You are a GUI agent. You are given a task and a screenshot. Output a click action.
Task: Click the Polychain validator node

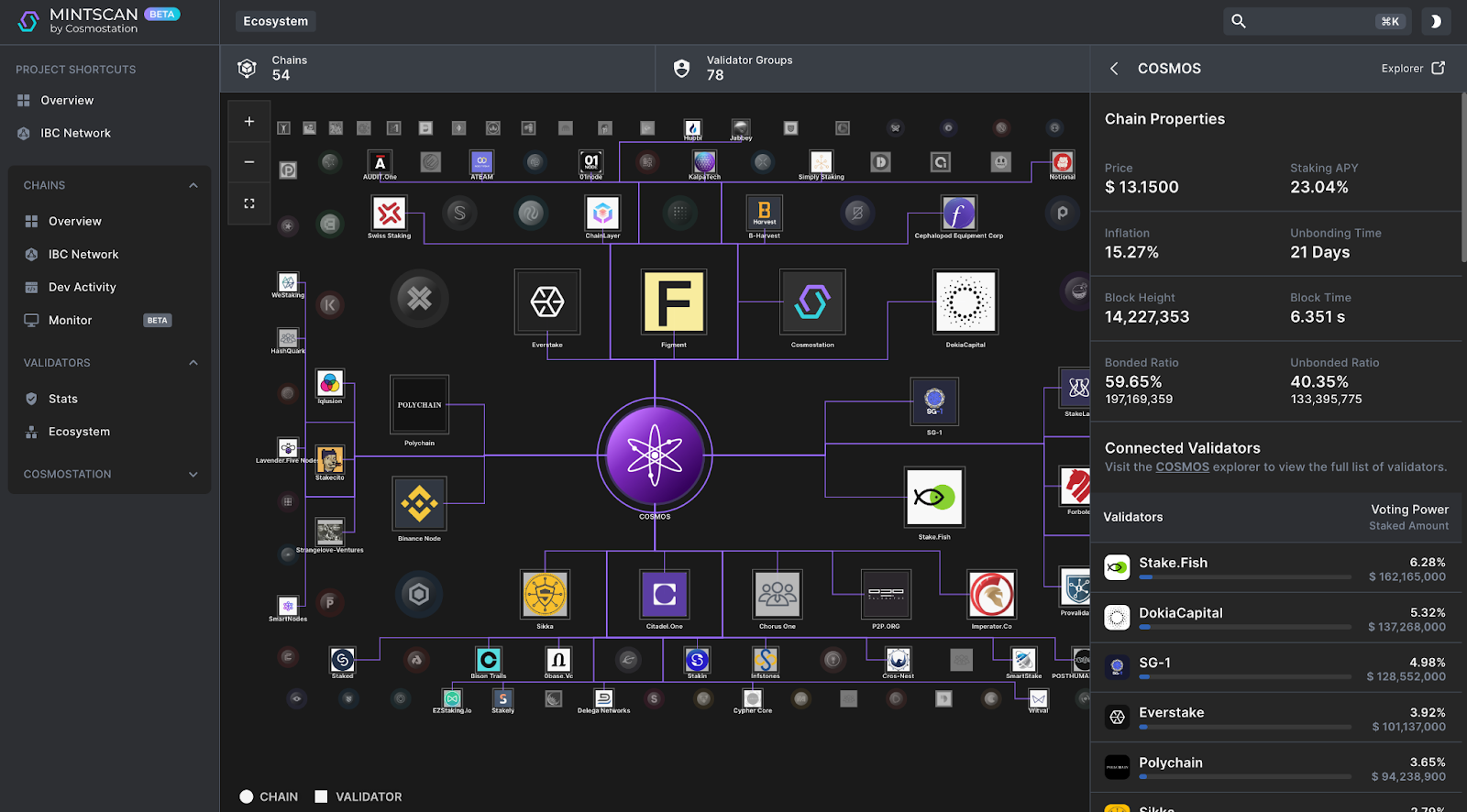pos(419,404)
